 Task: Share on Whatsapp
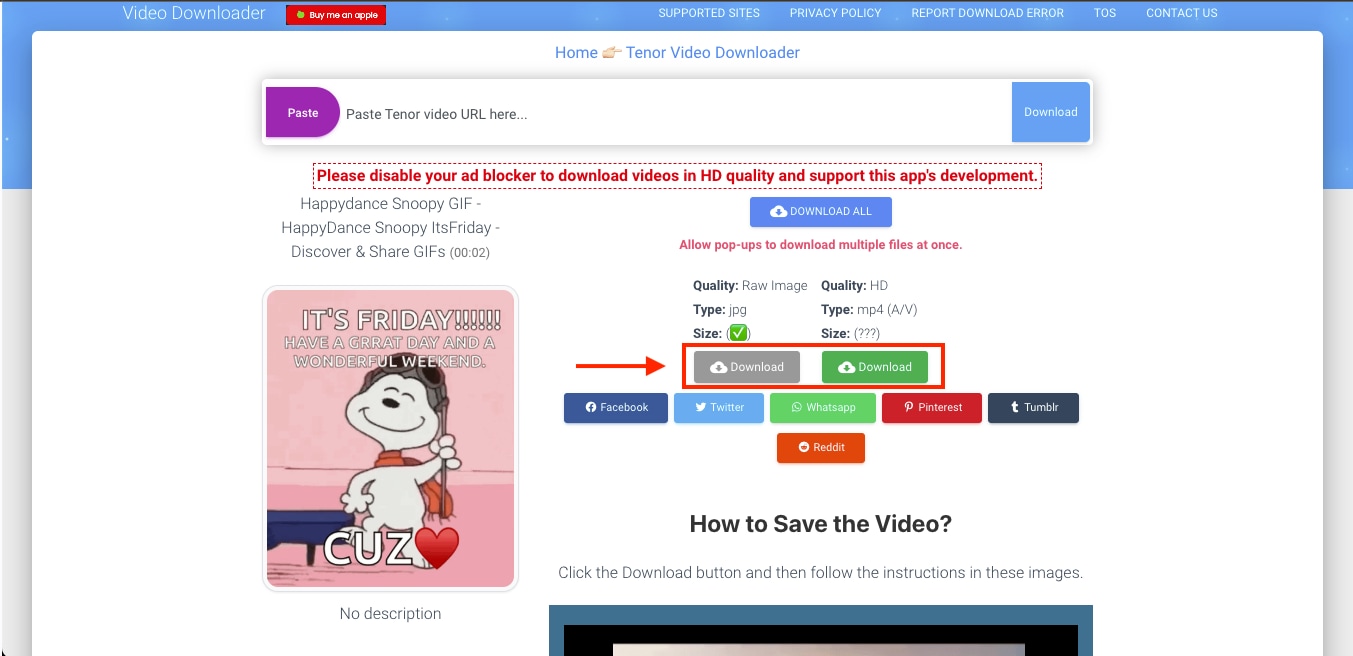(x=823, y=408)
